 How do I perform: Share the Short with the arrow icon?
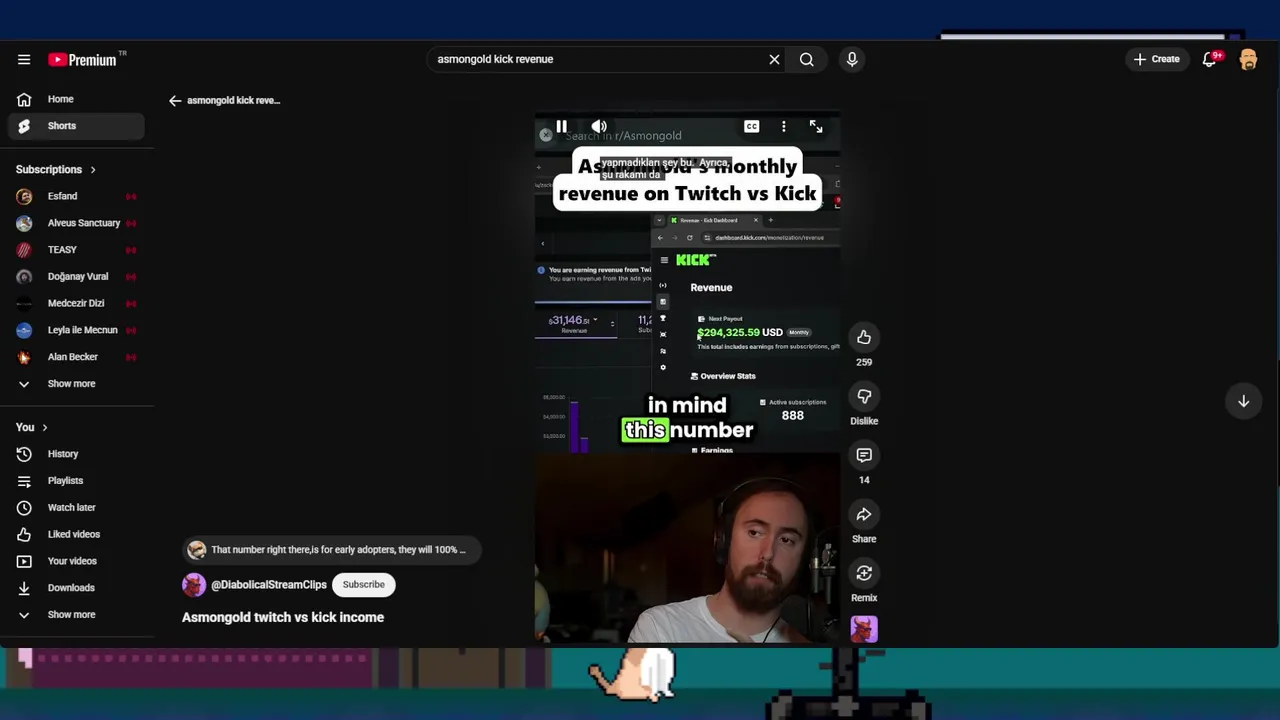tap(864, 515)
